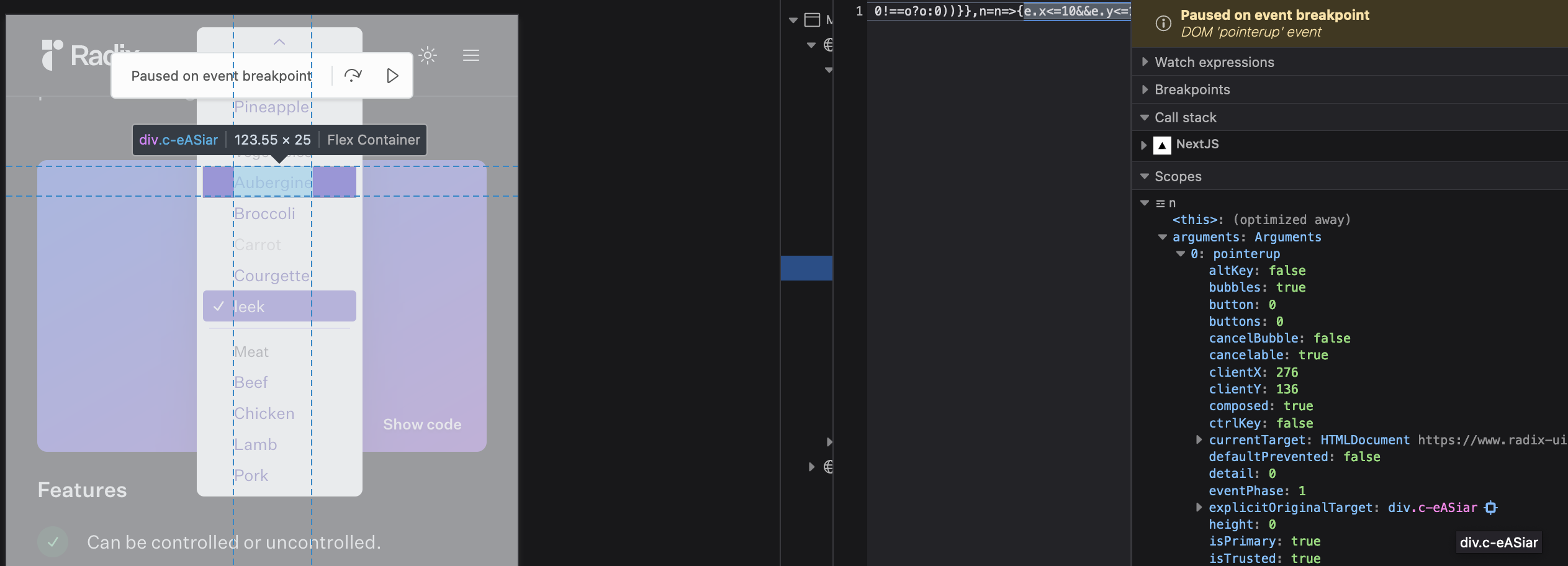Click the blue marker in the code scrollbar
The width and height of the screenshot is (1568, 566).
(x=806, y=267)
